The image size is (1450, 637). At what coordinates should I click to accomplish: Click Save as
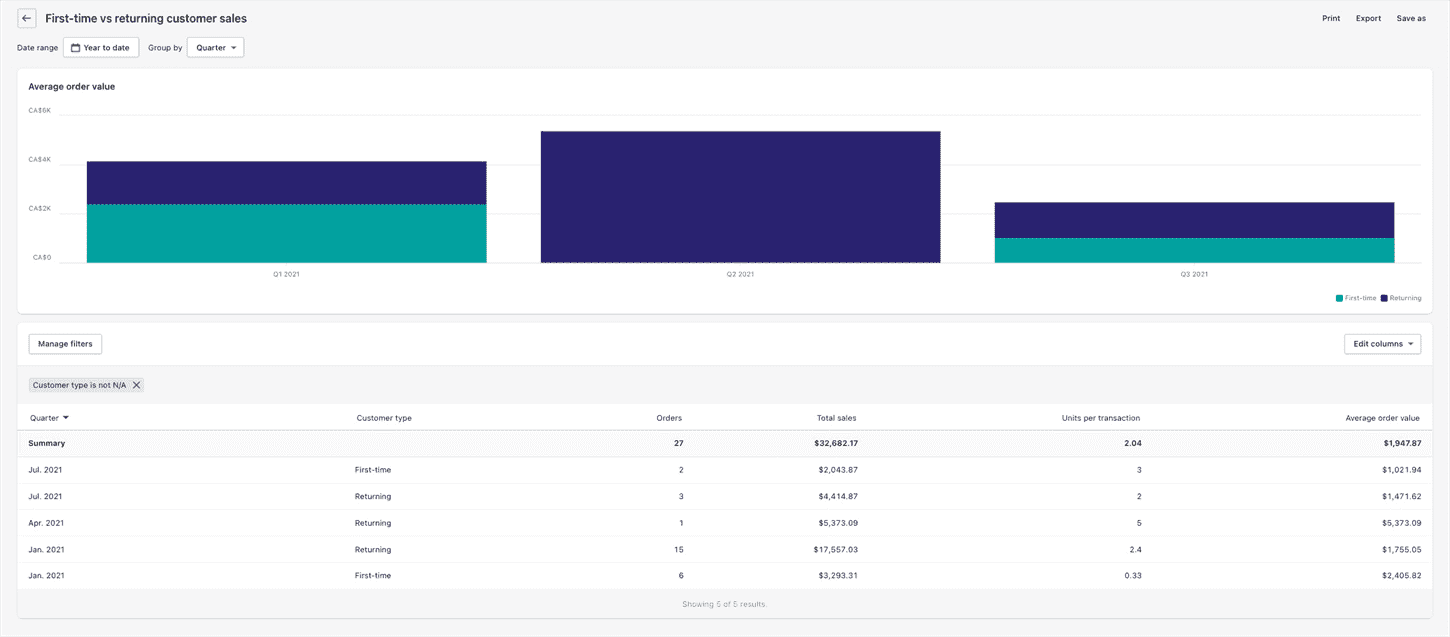pyautogui.click(x=1411, y=18)
